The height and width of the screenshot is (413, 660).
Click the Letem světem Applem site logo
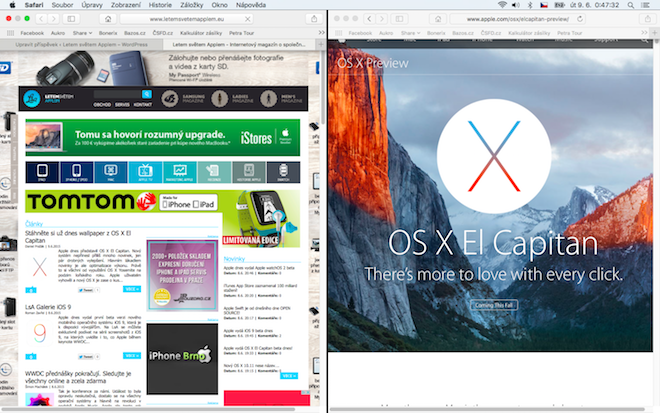(48, 99)
